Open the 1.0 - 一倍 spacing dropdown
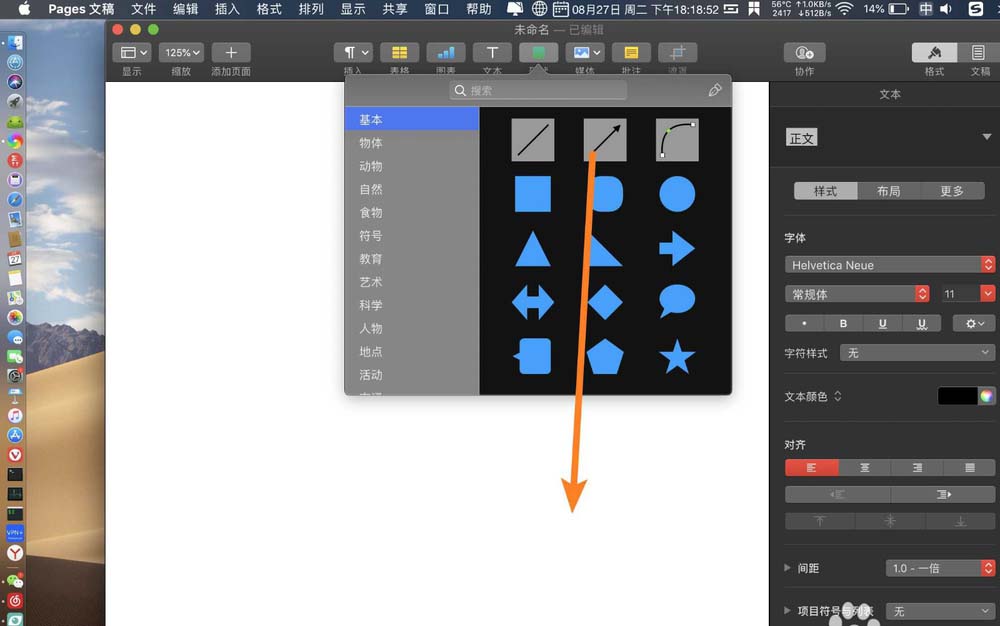The width and height of the screenshot is (1000, 626). [940, 568]
